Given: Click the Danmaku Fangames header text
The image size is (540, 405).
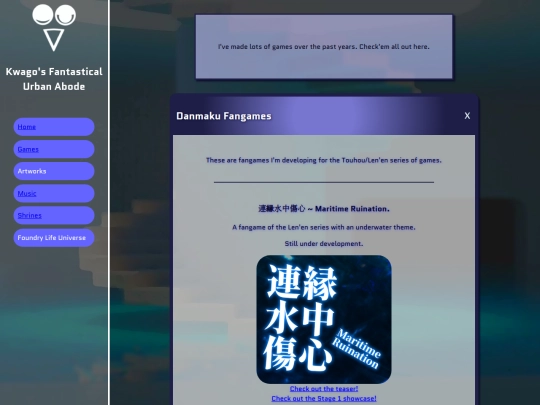Looking at the screenshot, I should (224, 116).
